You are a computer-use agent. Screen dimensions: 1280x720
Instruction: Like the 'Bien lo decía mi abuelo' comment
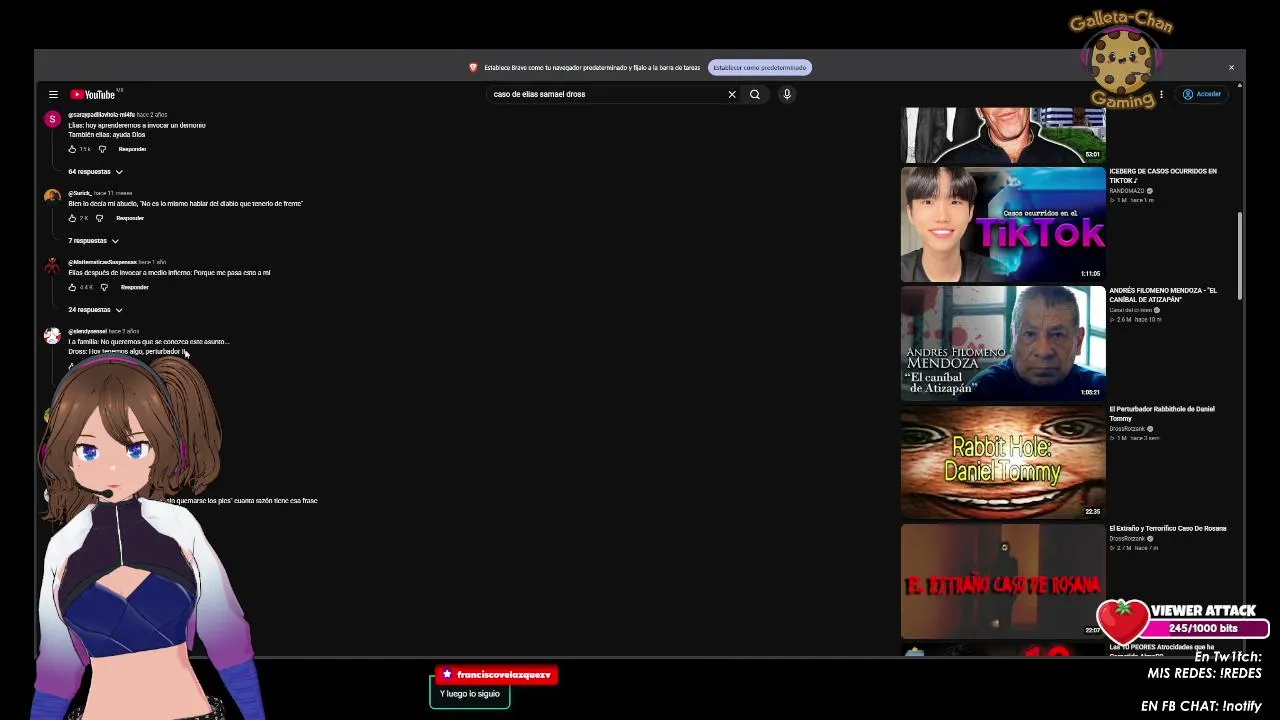click(72, 218)
